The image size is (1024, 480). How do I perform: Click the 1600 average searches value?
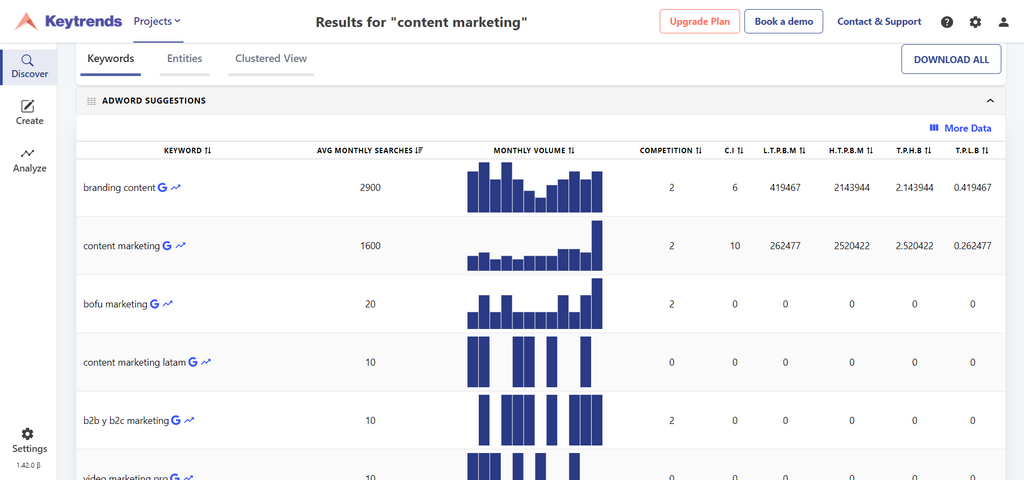click(x=370, y=246)
